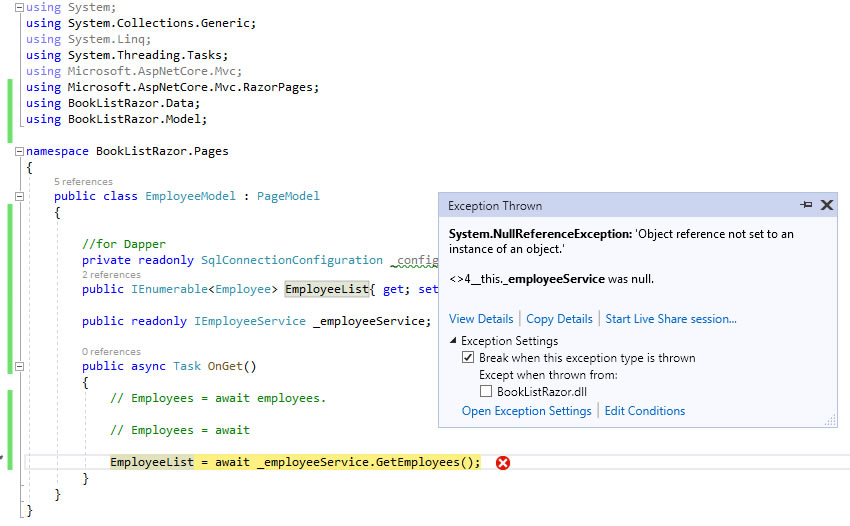The image size is (850, 526).
Task: Click SqlConnectionConfiguration type name
Action: click(292, 260)
